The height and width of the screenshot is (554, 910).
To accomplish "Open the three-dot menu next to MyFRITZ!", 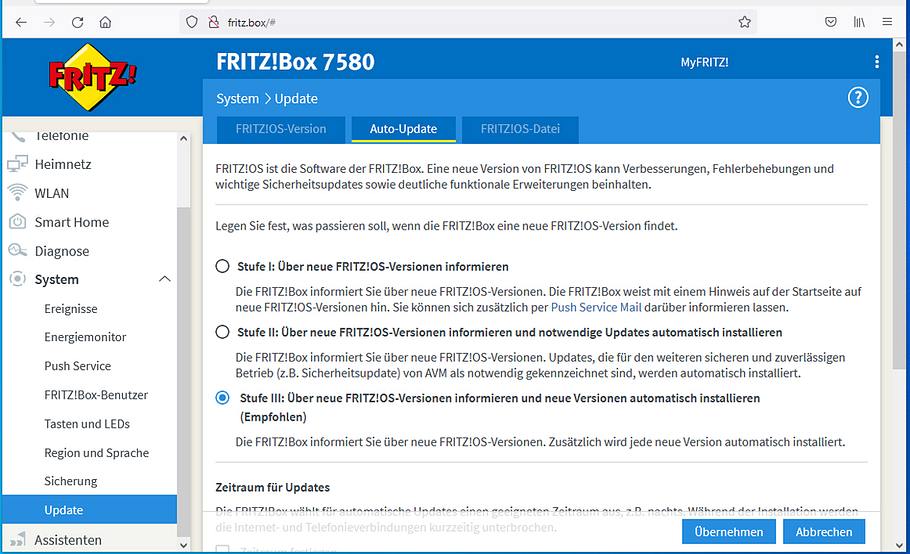I will (876, 62).
